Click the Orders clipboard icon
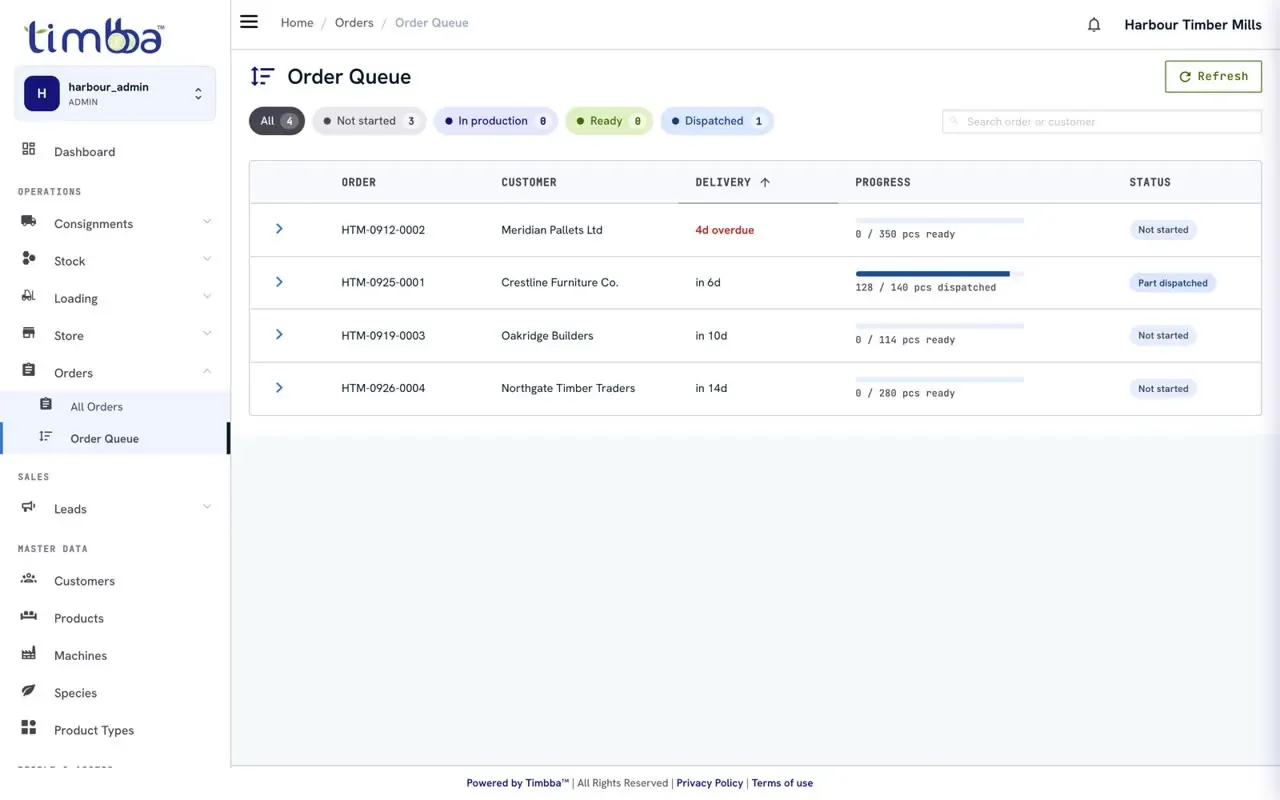 click(29, 370)
